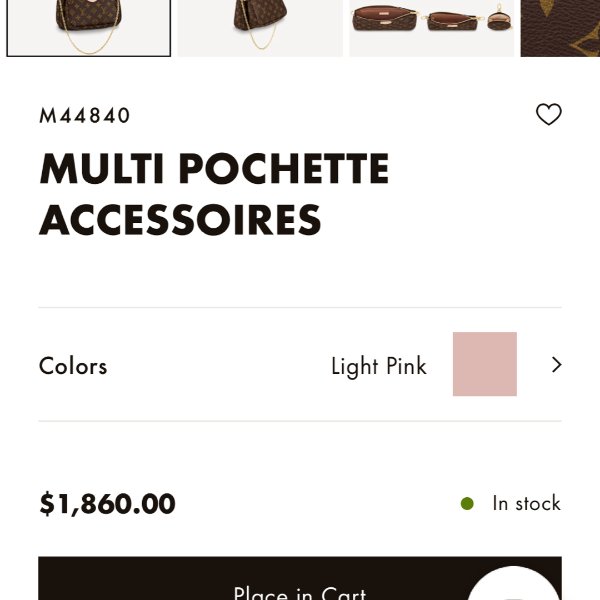Tap the round white floating button

point(513,583)
